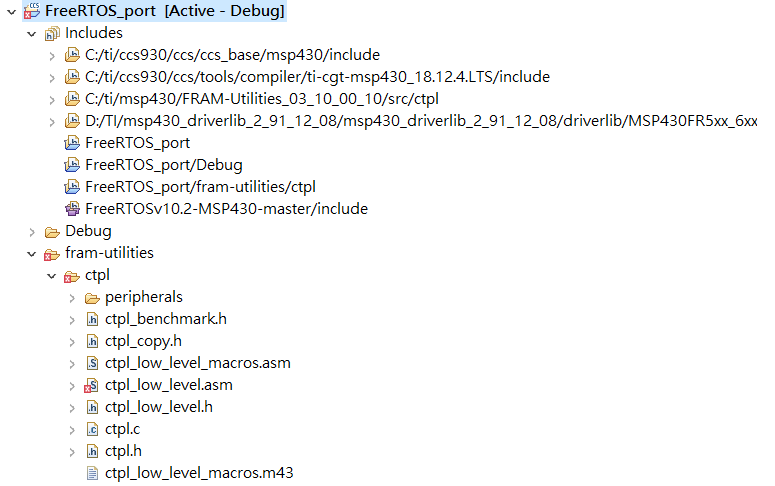Collapse the FreeRTOS_port project tree
The height and width of the screenshot is (486, 775).
pyautogui.click(x=11, y=11)
